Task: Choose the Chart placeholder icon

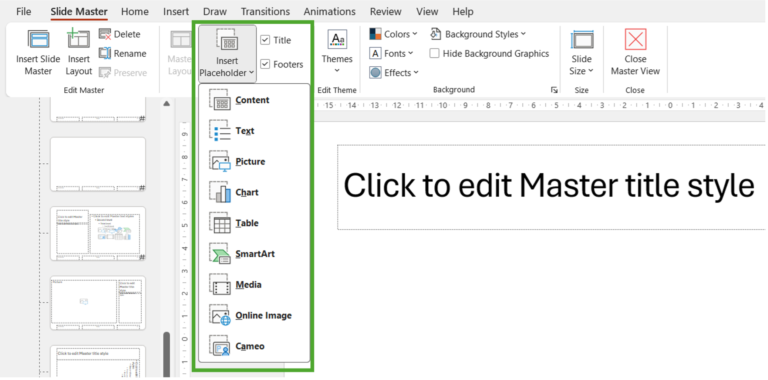Action: [x=219, y=192]
